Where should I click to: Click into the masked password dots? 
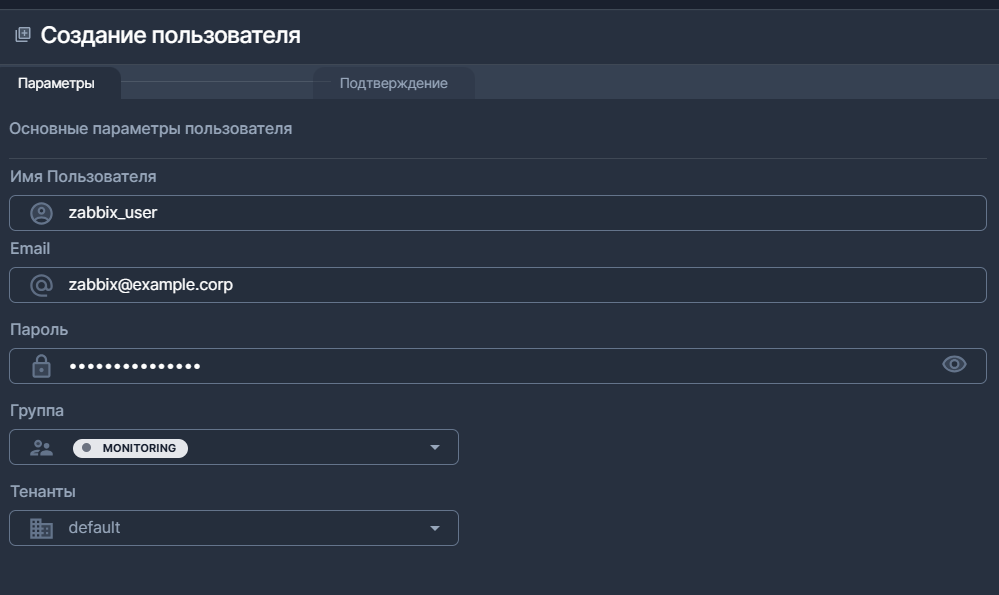point(135,366)
